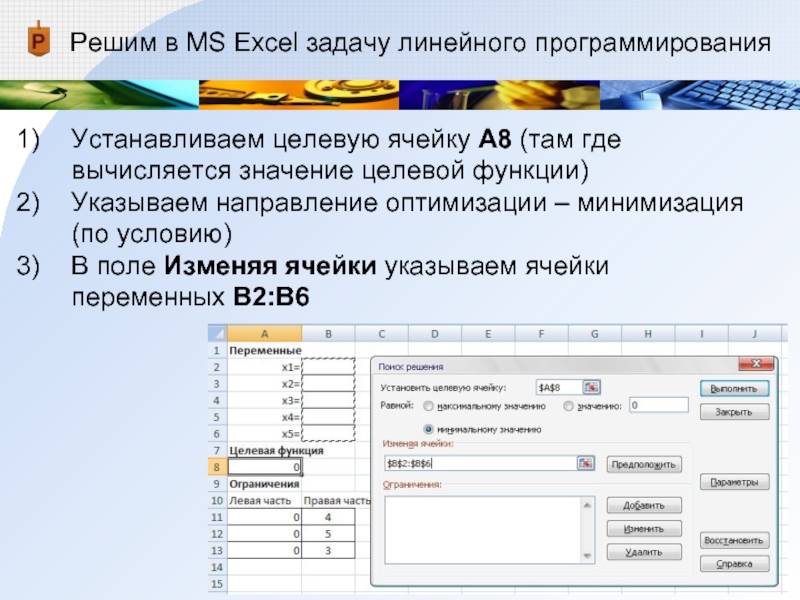Click the Изменить constraint button
800x600 pixels.
[644, 529]
